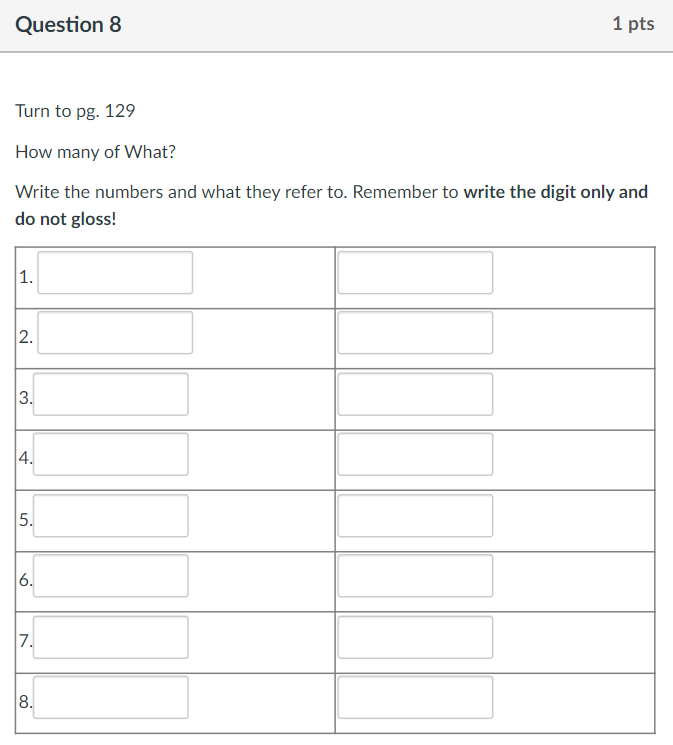The height and width of the screenshot is (745, 673).
Task: Click the right-column field in row 4
Action: coord(415,455)
